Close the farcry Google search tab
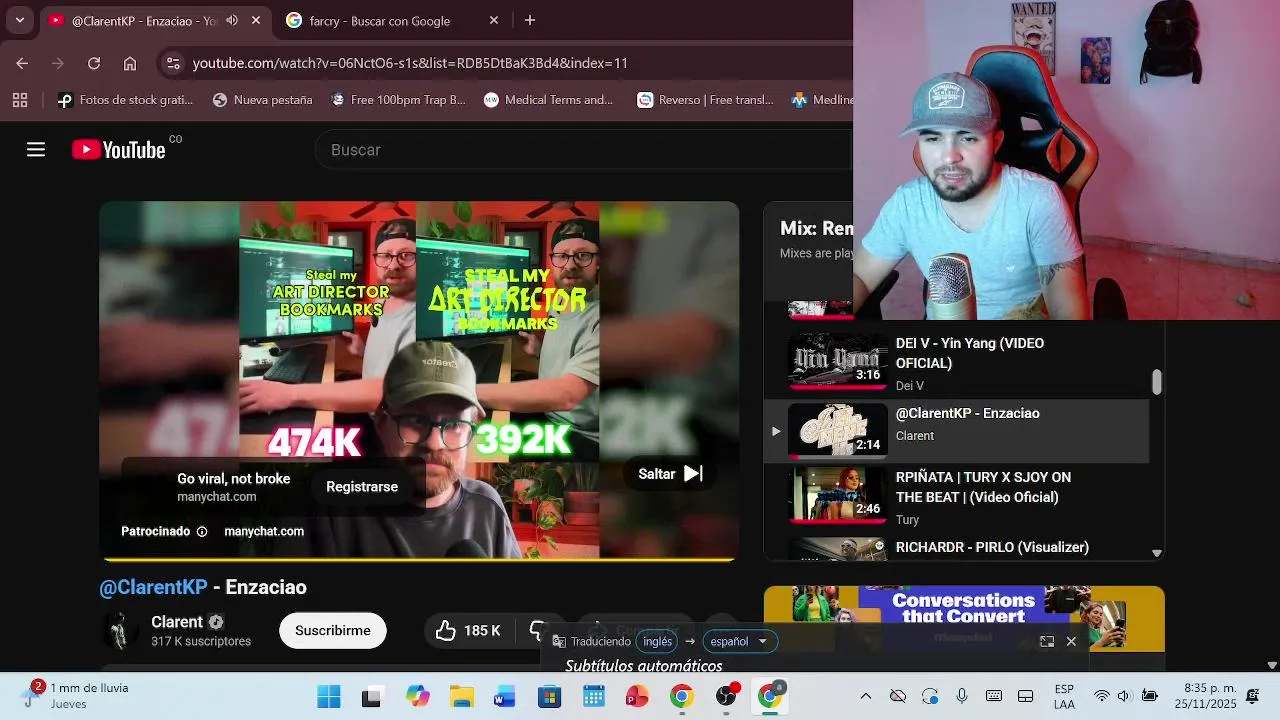The height and width of the screenshot is (720, 1280). 494,20
